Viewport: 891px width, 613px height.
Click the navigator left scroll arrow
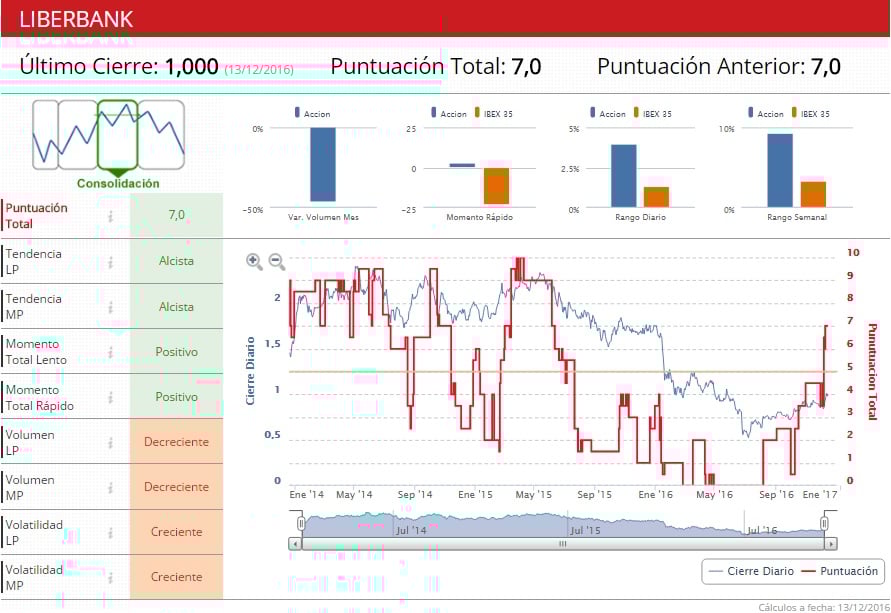(295, 544)
